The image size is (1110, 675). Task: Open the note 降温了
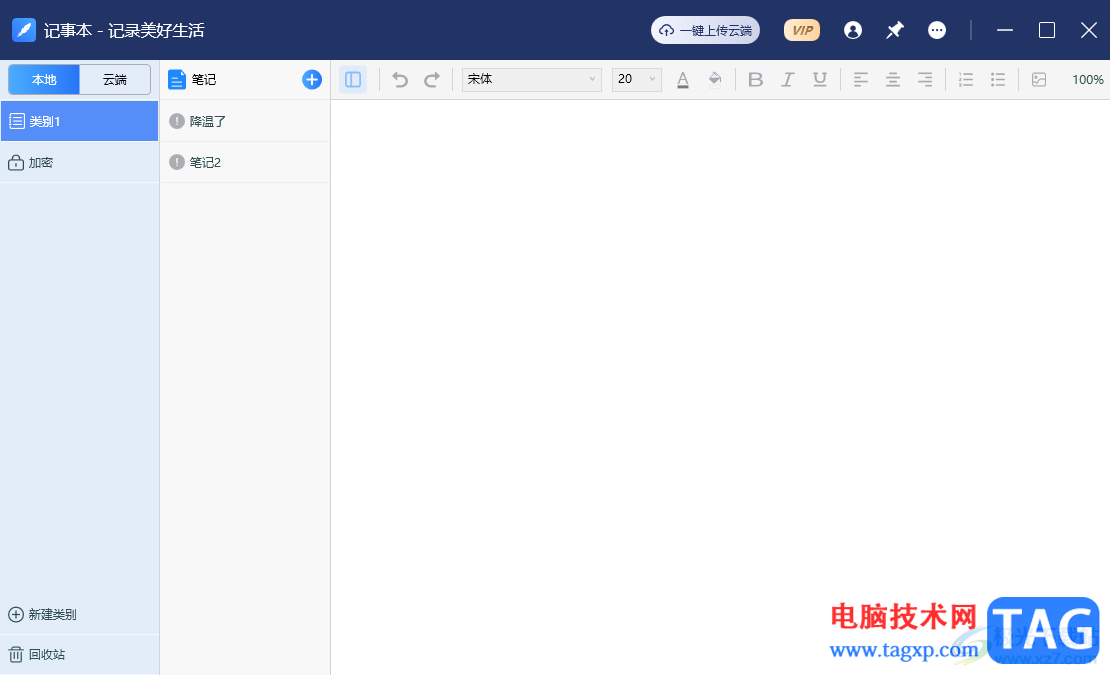(x=245, y=121)
